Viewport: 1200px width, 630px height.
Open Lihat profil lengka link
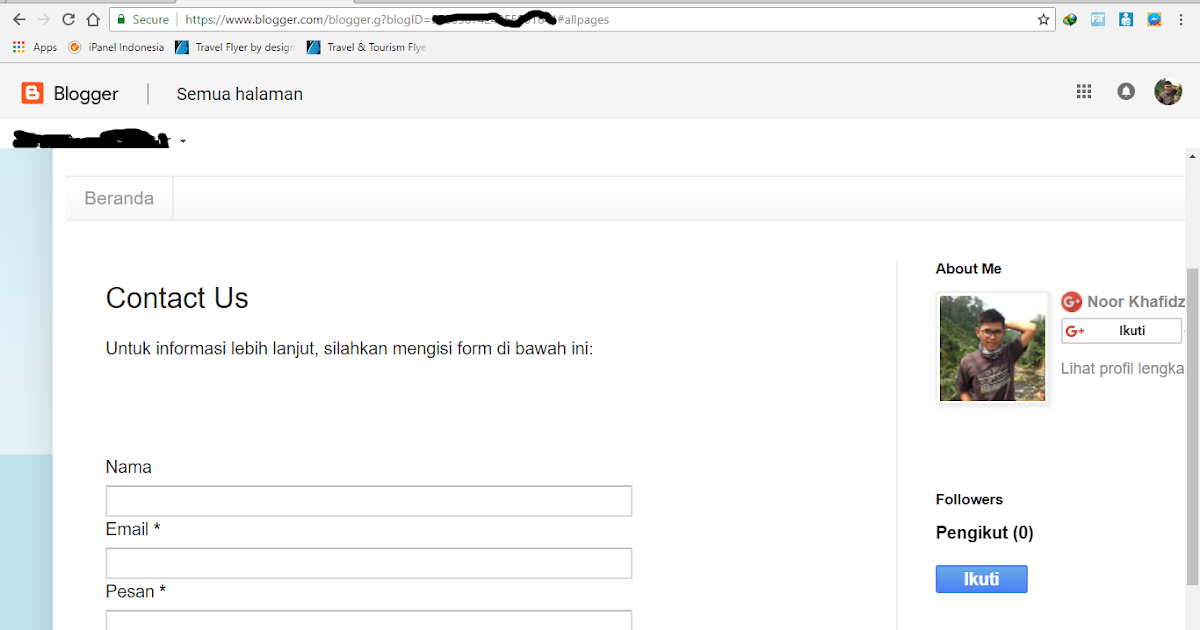coord(1122,368)
